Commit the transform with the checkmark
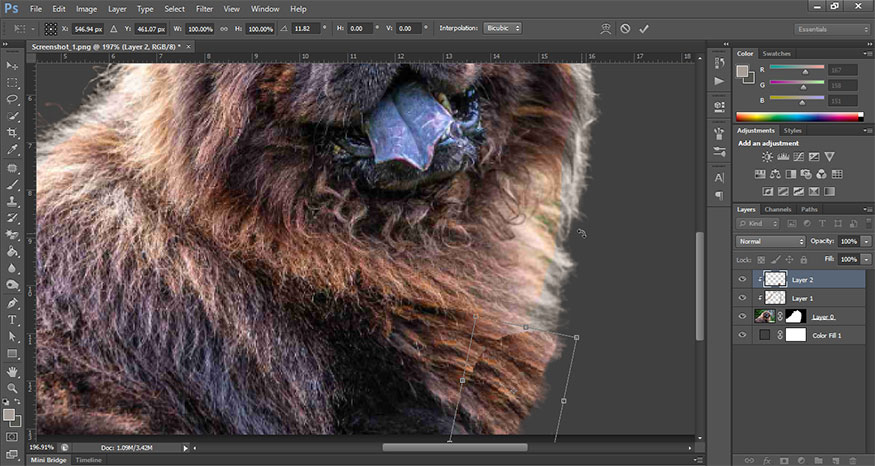Viewport: 875px width, 466px height. (644, 28)
